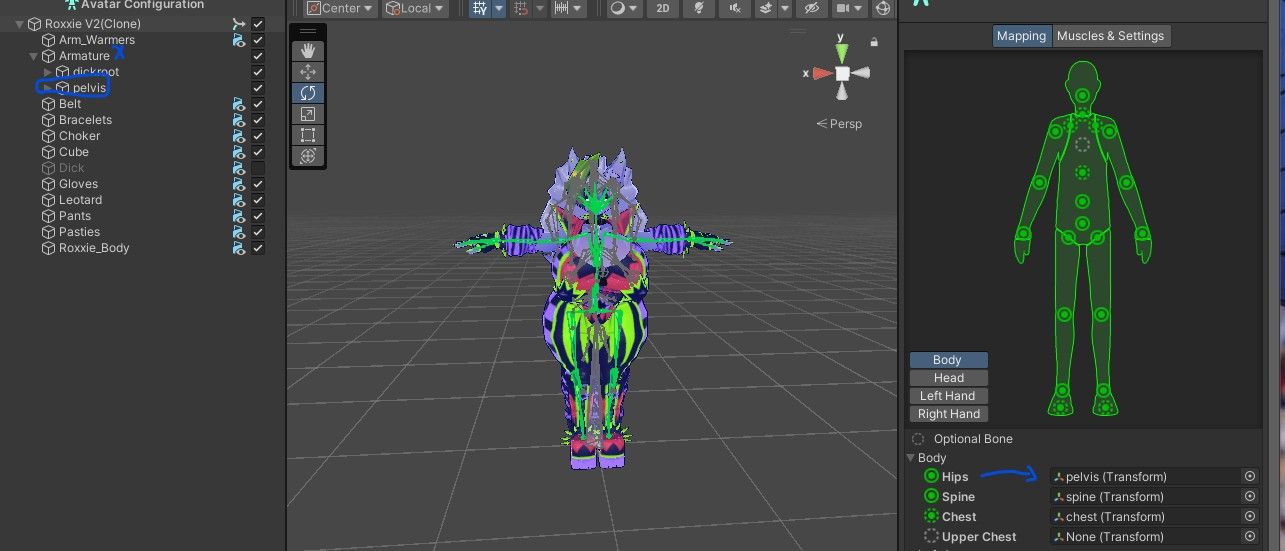
Task: Toggle hidden objects visibility icon
Action: click(812, 8)
